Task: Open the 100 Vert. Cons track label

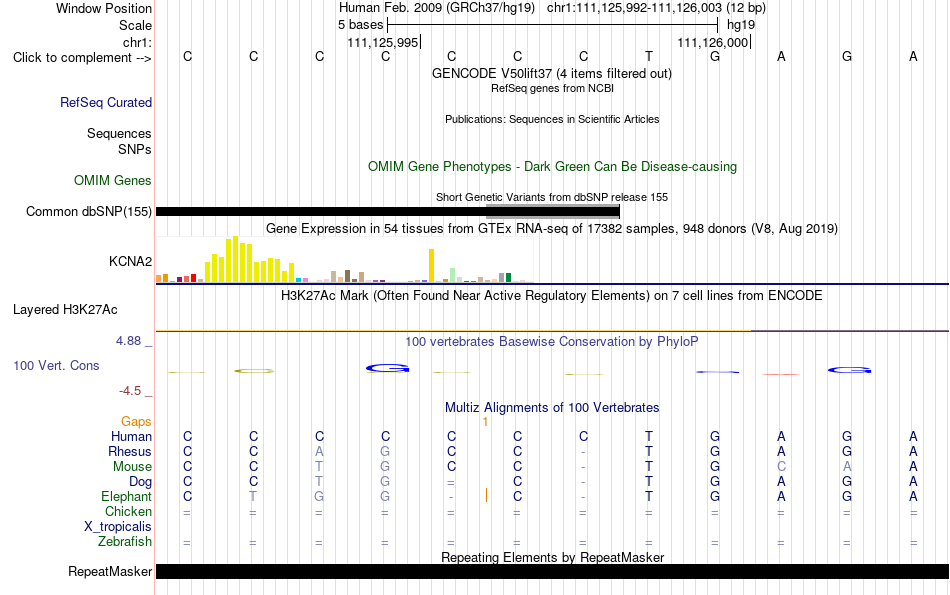Action: click(56, 365)
